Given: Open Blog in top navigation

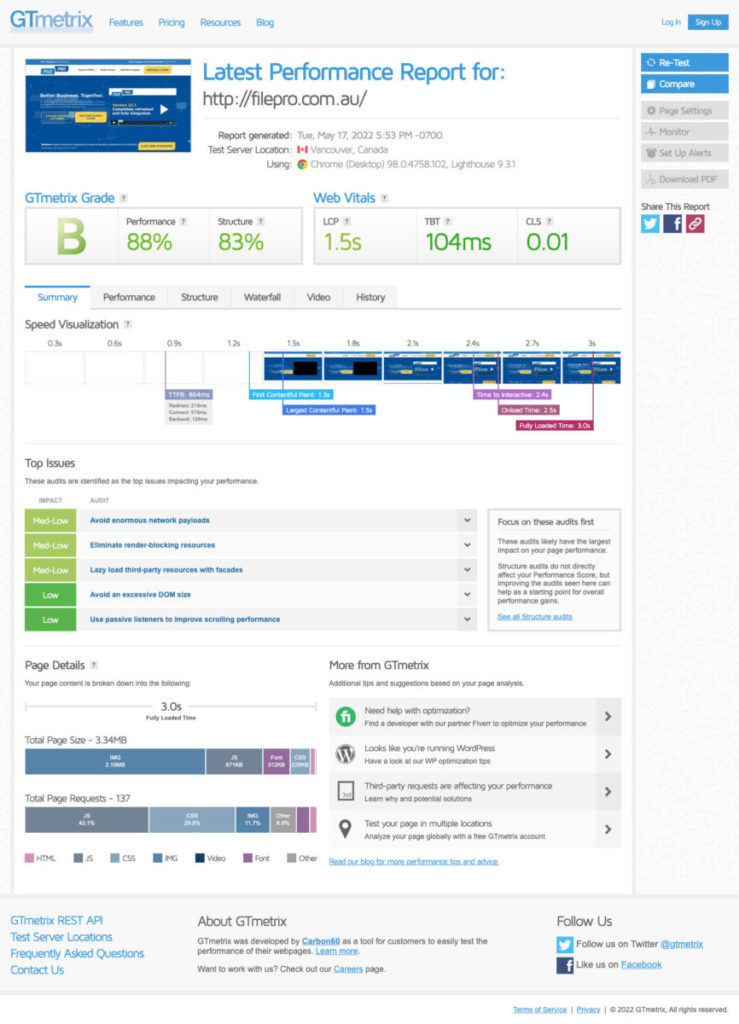Looking at the screenshot, I should (265, 22).
